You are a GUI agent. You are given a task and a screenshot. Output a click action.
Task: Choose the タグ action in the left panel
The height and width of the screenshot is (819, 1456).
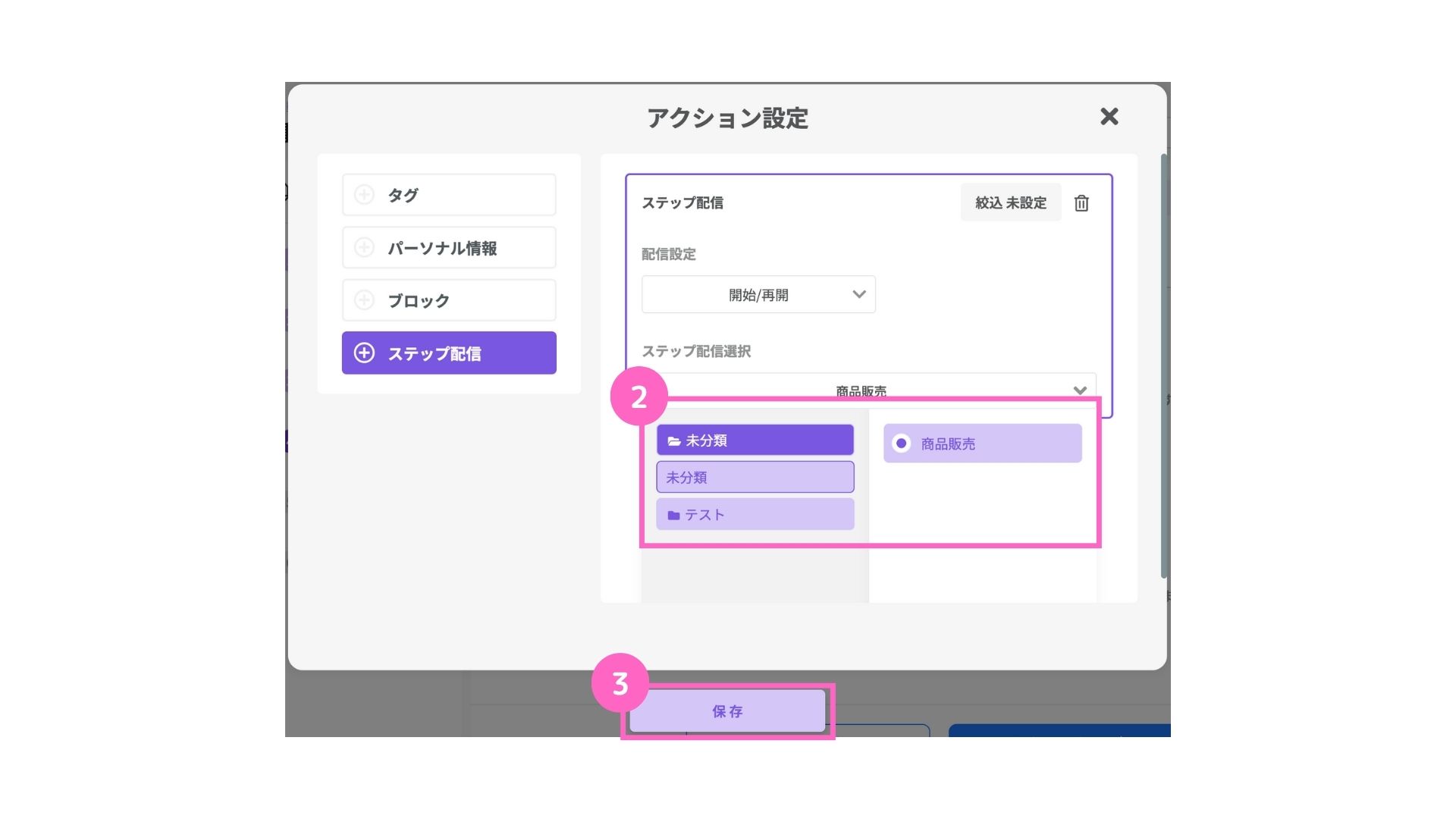click(x=449, y=195)
